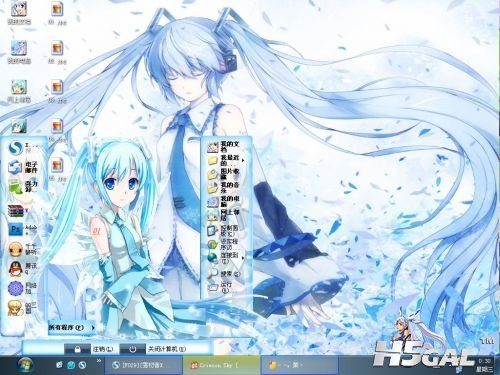This screenshot has height=375, width=500.
Task: Open Sogou browser from the Start menu
Action: tap(23, 147)
